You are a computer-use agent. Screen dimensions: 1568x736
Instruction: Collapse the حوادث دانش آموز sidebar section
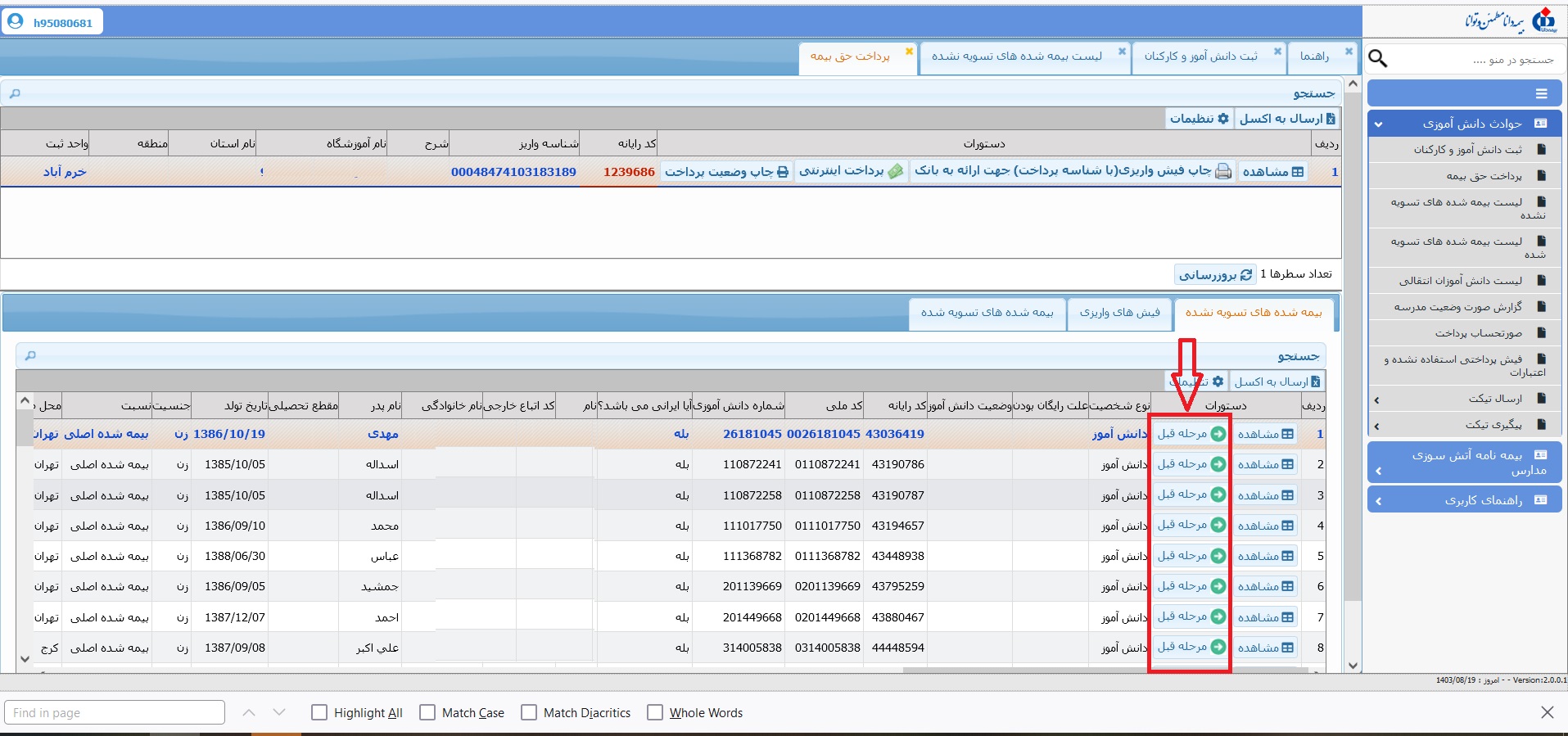1378,124
